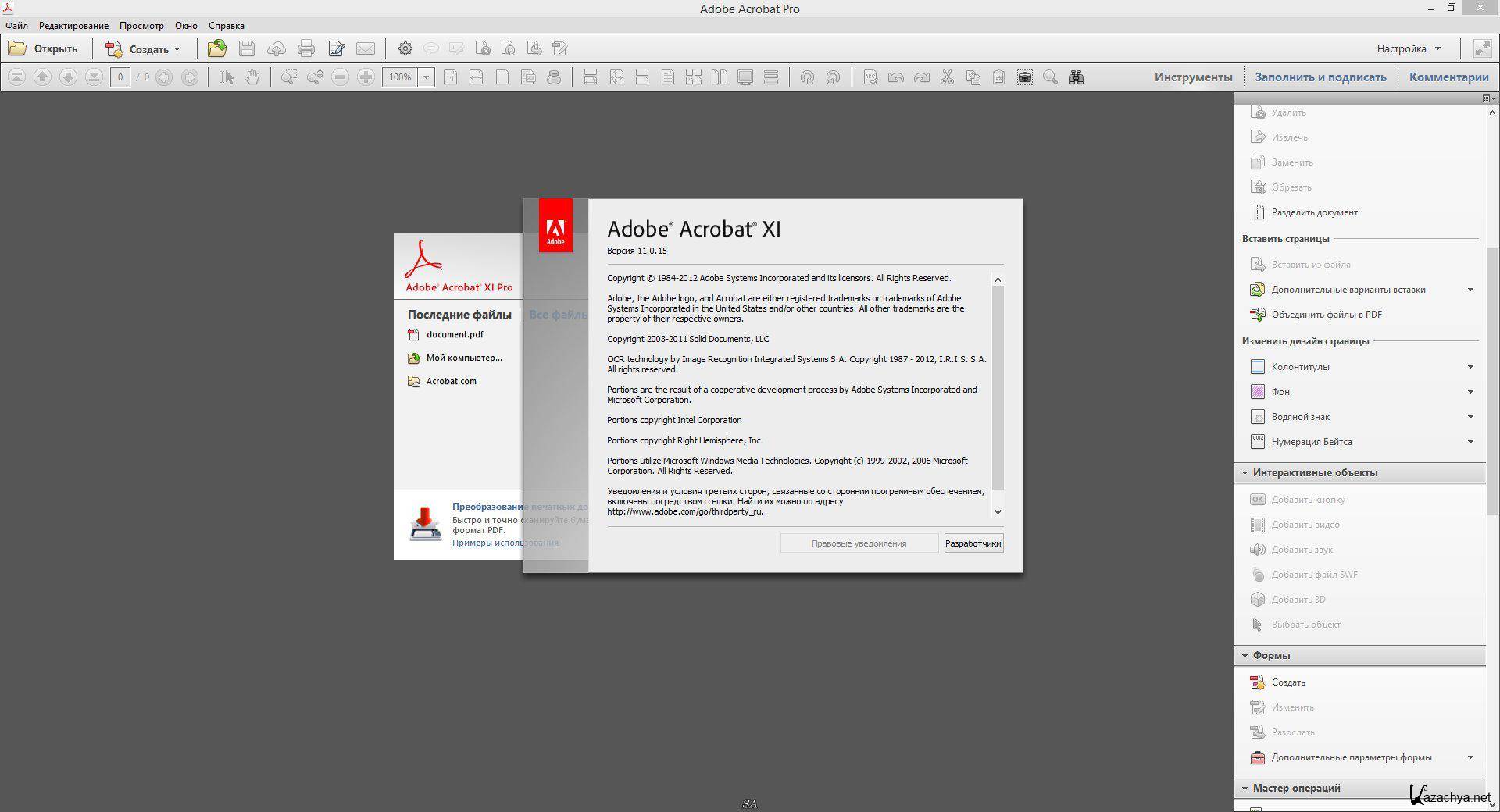Expand the Колонтитулы dropdown arrow

pyautogui.click(x=1470, y=367)
